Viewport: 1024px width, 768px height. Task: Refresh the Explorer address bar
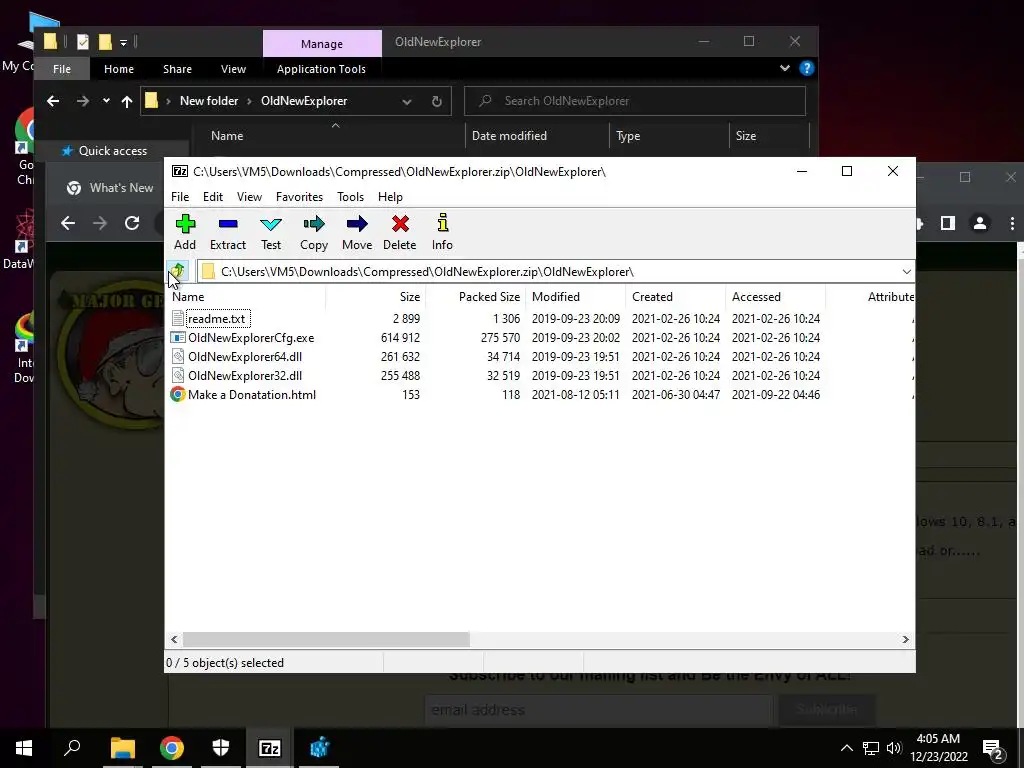(x=436, y=101)
